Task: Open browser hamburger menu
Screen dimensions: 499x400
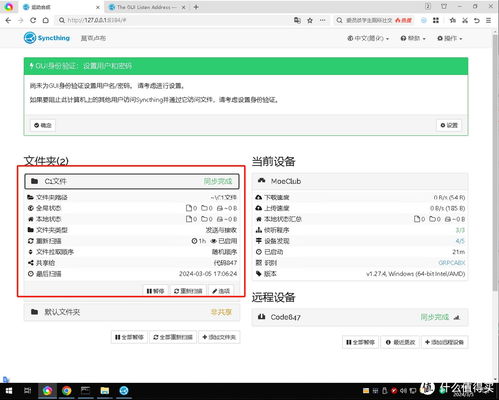Action: (x=488, y=20)
